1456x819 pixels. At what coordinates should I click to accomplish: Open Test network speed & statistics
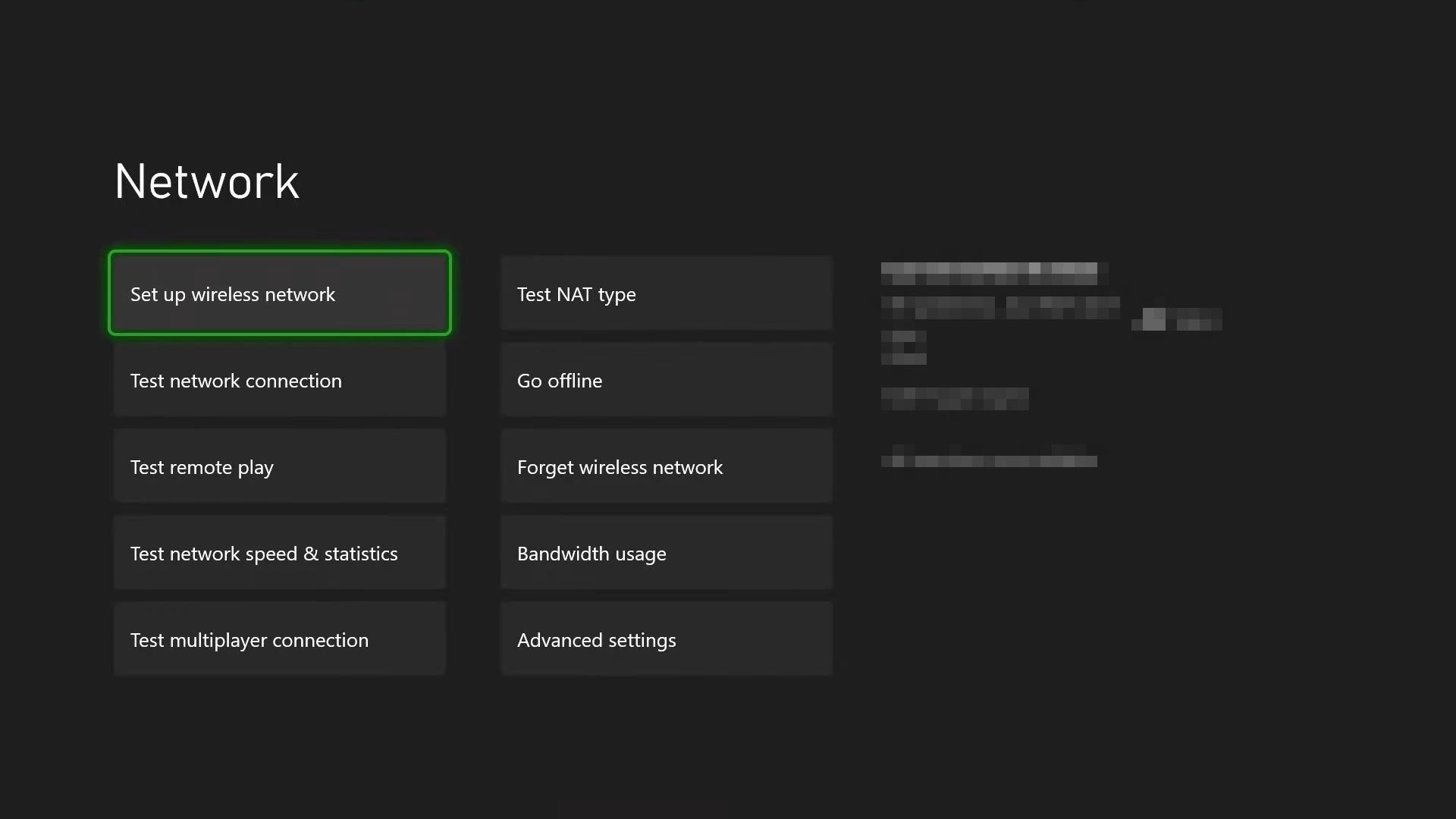click(x=279, y=553)
